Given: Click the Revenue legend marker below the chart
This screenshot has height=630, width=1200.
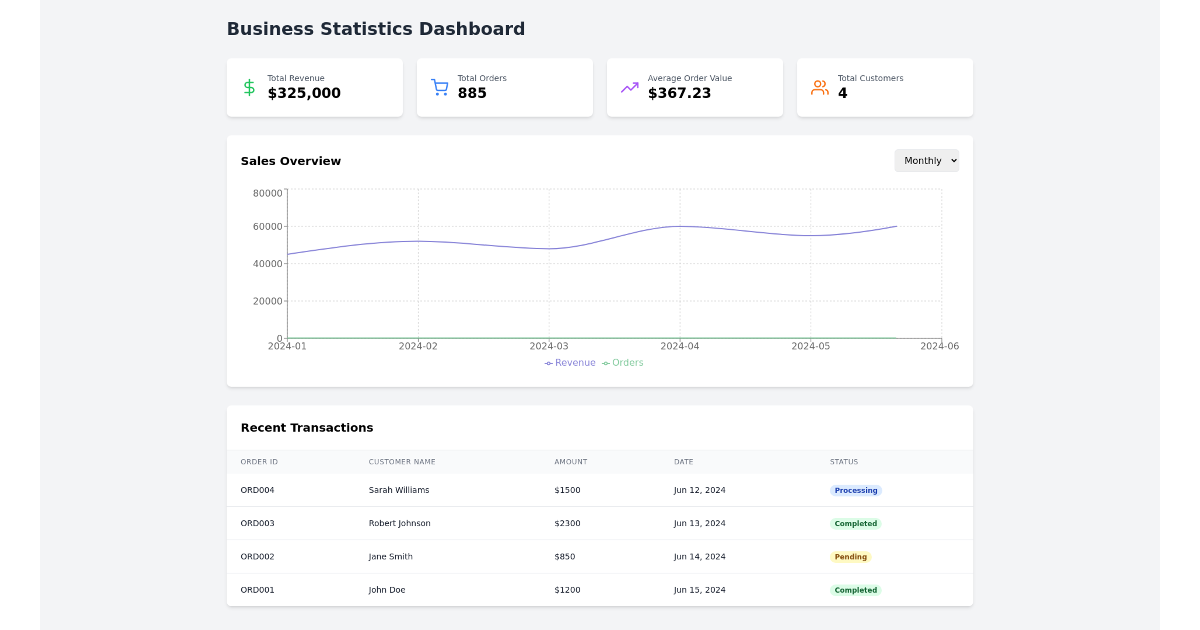Looking at the screenshot, I should [x=548, y=362].
